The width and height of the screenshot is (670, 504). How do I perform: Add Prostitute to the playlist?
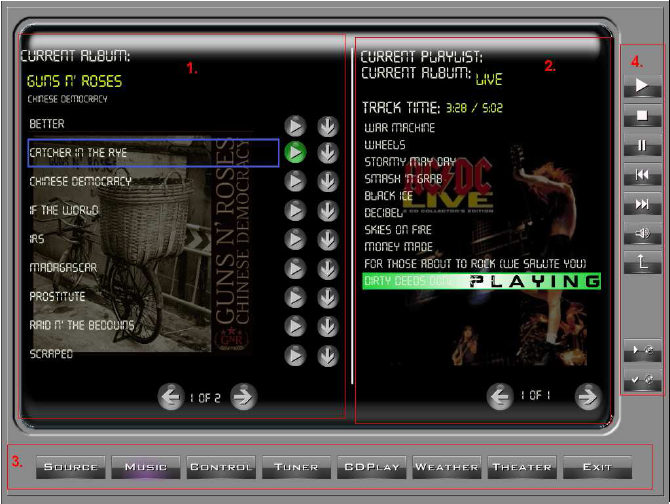point(328,297)
